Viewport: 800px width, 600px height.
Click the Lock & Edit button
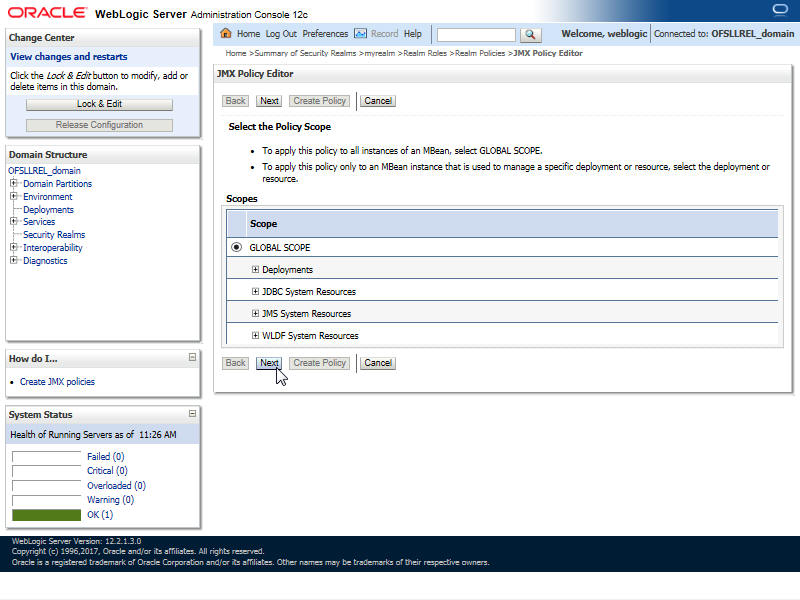click(x=99, y=104)
